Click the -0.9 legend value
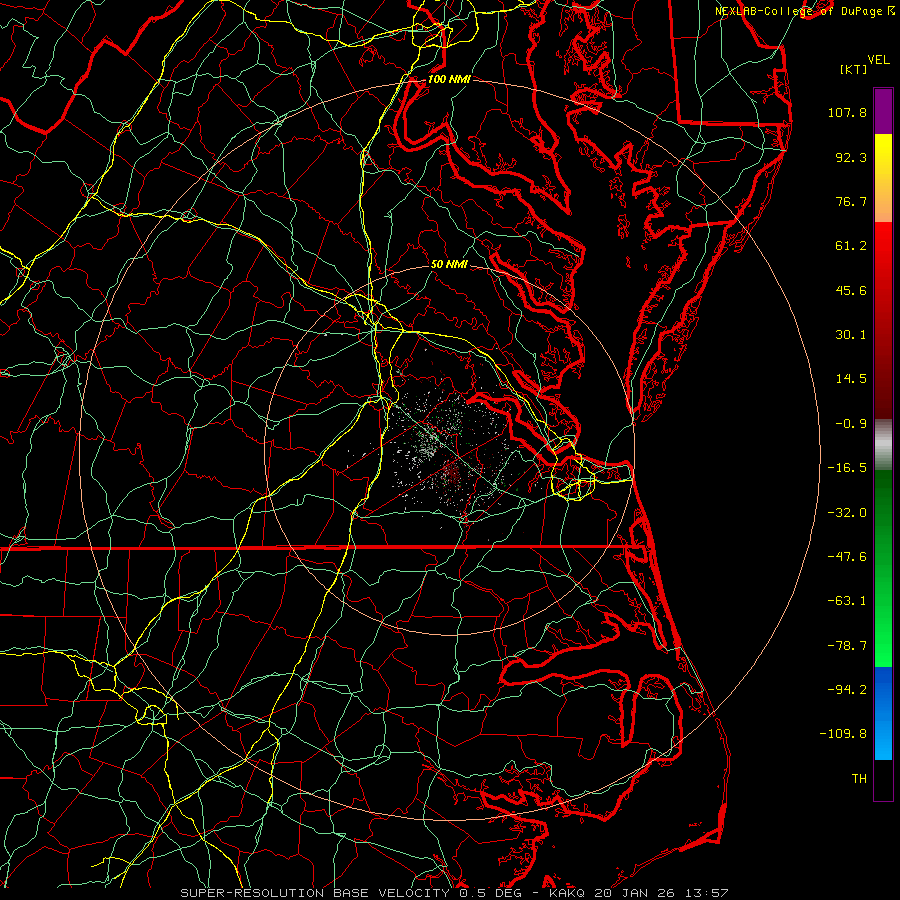This screenshot has height=900, width=900. click(x=851, y=424)
